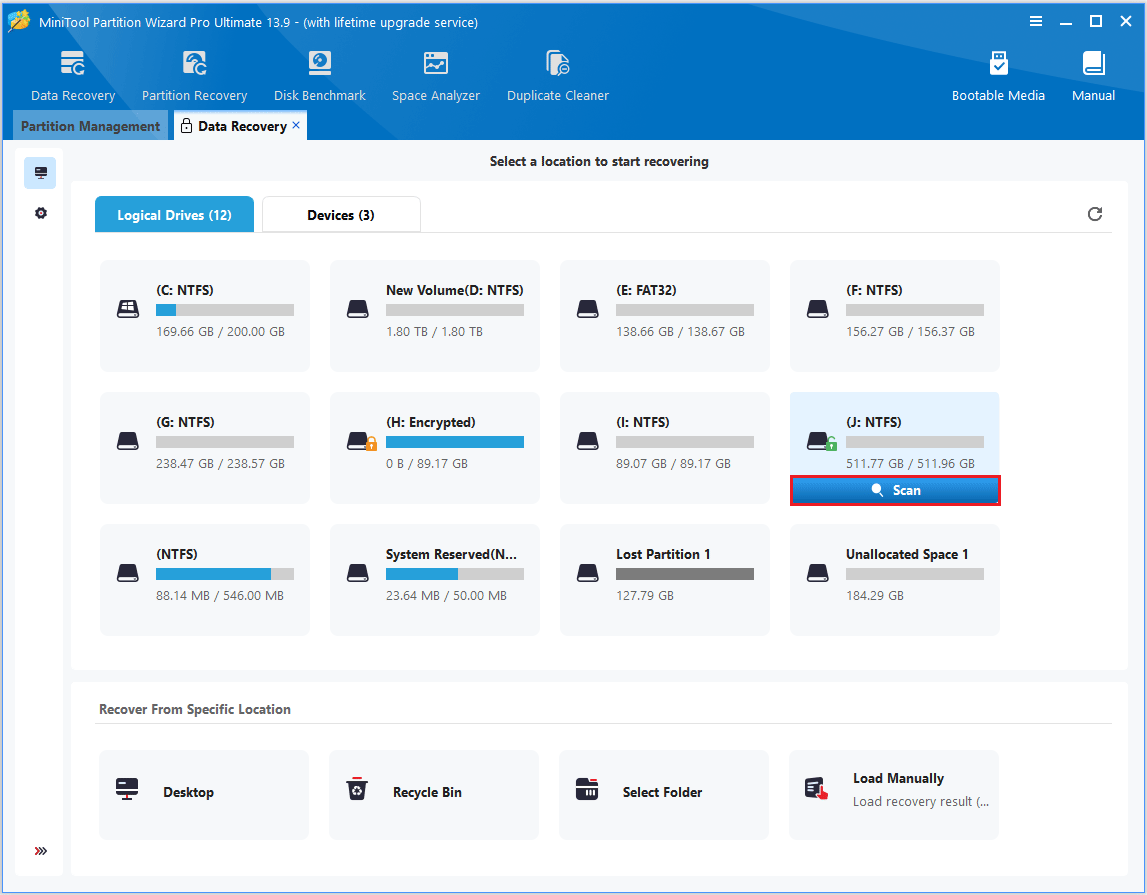Click the "169.66 GB / 200.00 GB" text
This screenshot has width=1147, height=895.
point(220,332)
